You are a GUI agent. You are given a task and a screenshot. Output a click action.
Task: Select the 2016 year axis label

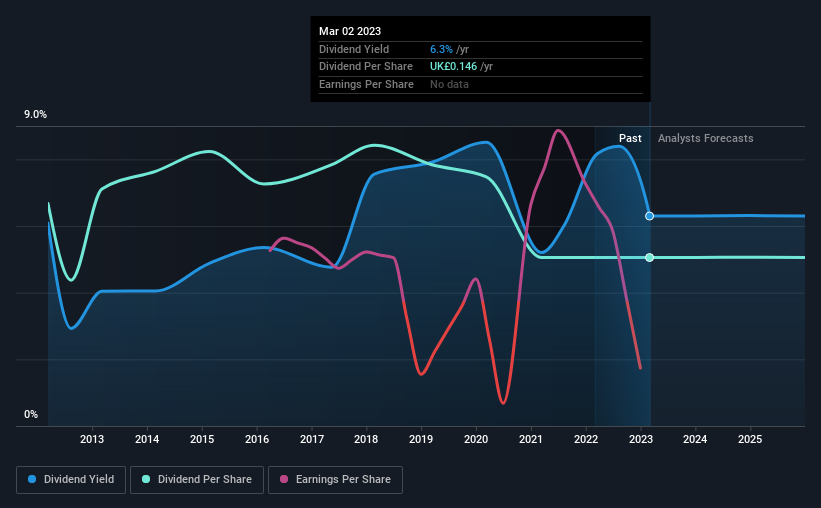[257, 439]
